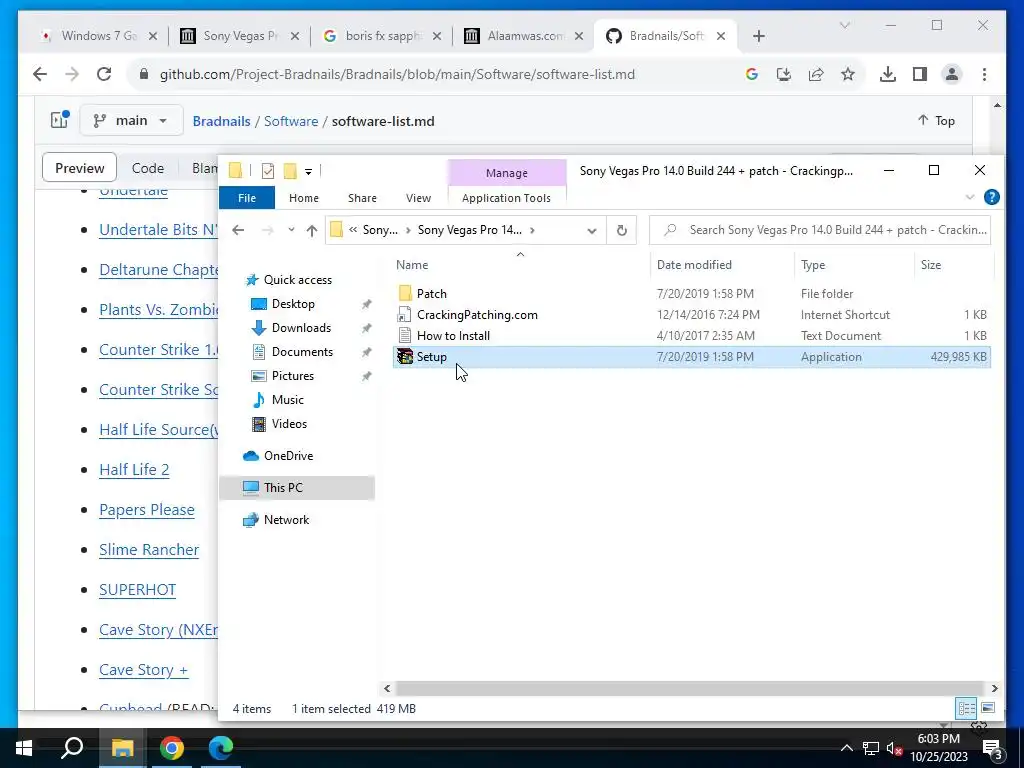Screen dimensions: 1024x768
Task: Reload the Chrome page
Action: (104, 74)
